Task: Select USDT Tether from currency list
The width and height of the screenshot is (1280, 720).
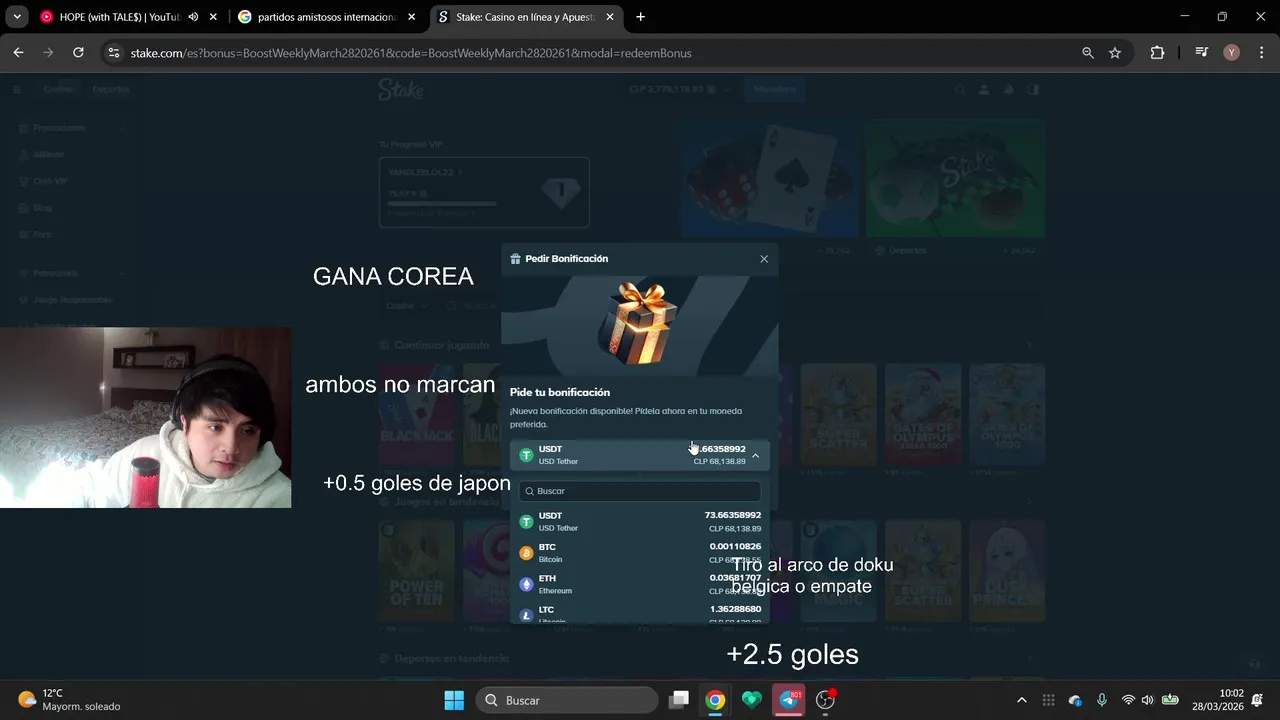Action: (640, 521)
